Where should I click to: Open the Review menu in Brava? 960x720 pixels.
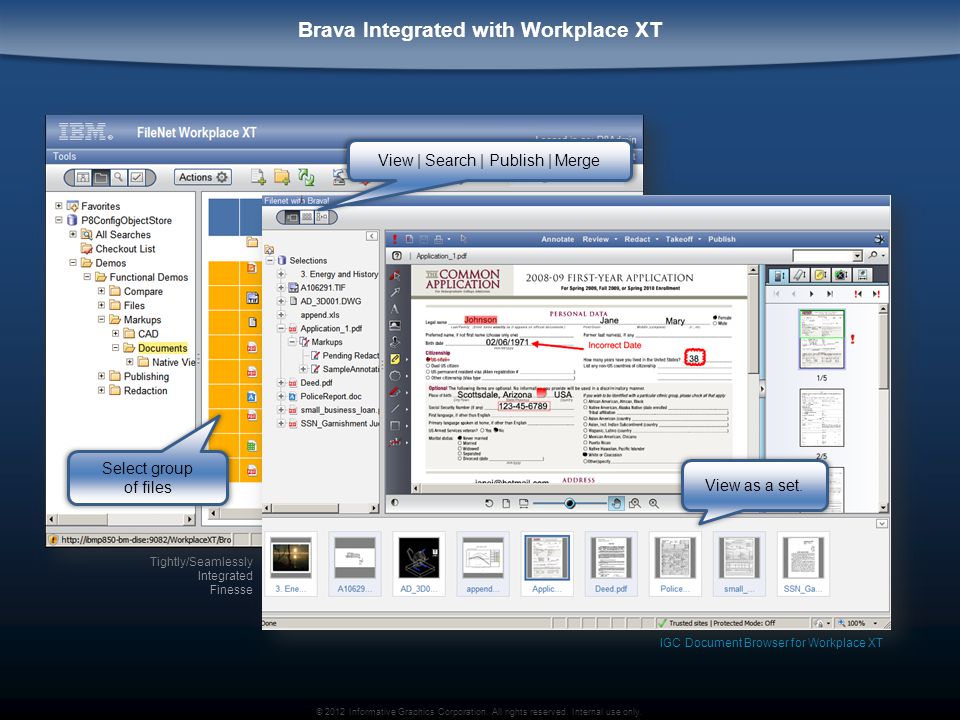coord(596,239)
